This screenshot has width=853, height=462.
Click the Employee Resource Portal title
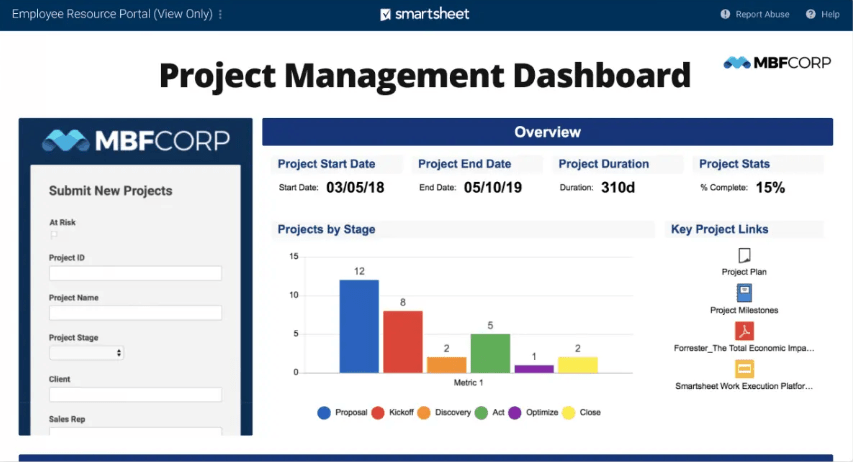[x=112, y=14]
